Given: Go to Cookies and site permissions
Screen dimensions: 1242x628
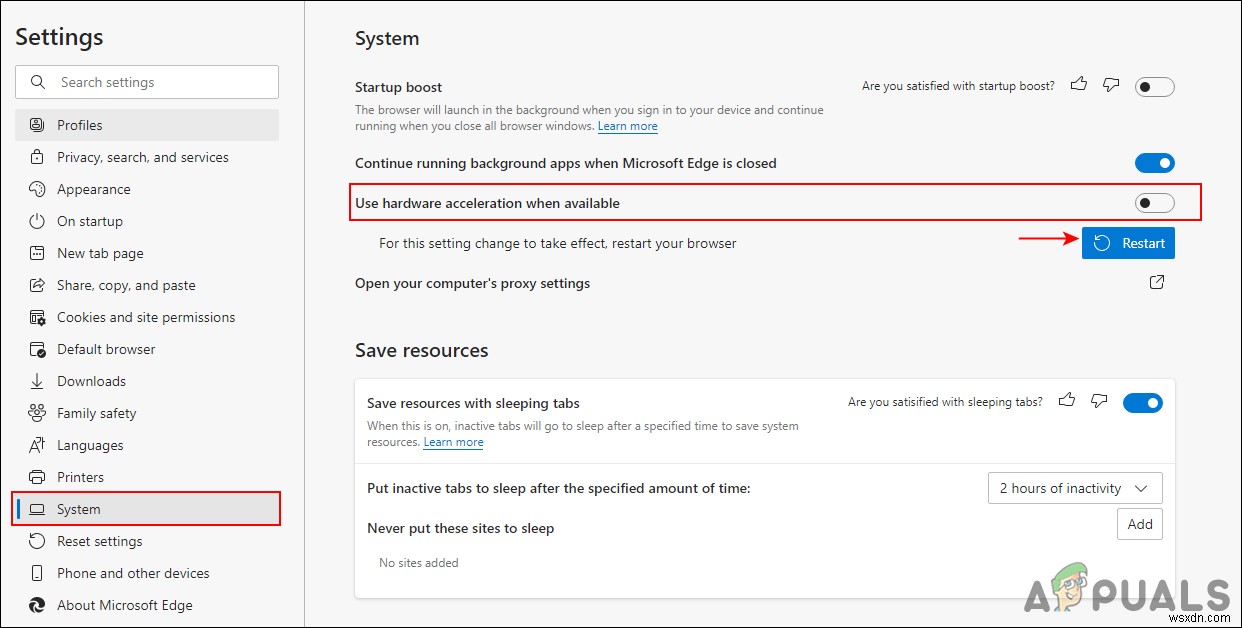Looking at the screenshot, I should tap(146, 317).
